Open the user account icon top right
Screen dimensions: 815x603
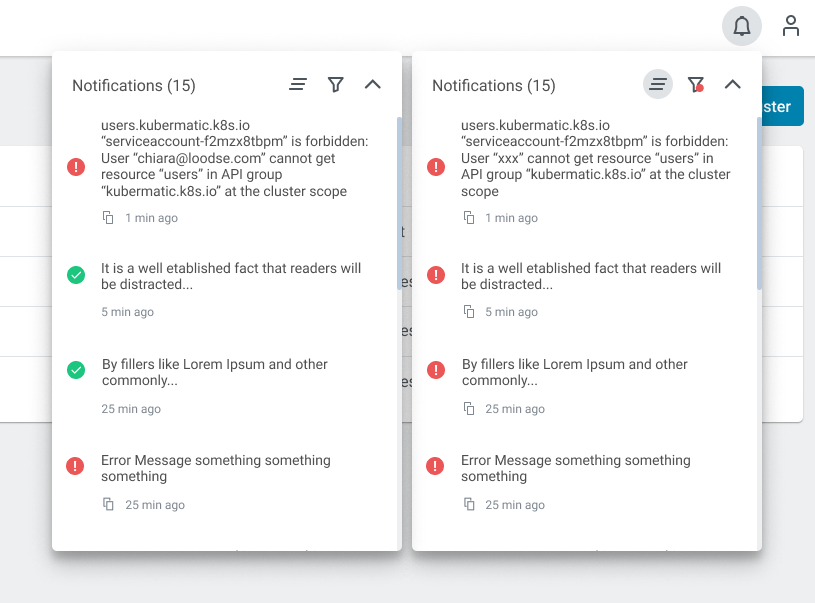790,26
